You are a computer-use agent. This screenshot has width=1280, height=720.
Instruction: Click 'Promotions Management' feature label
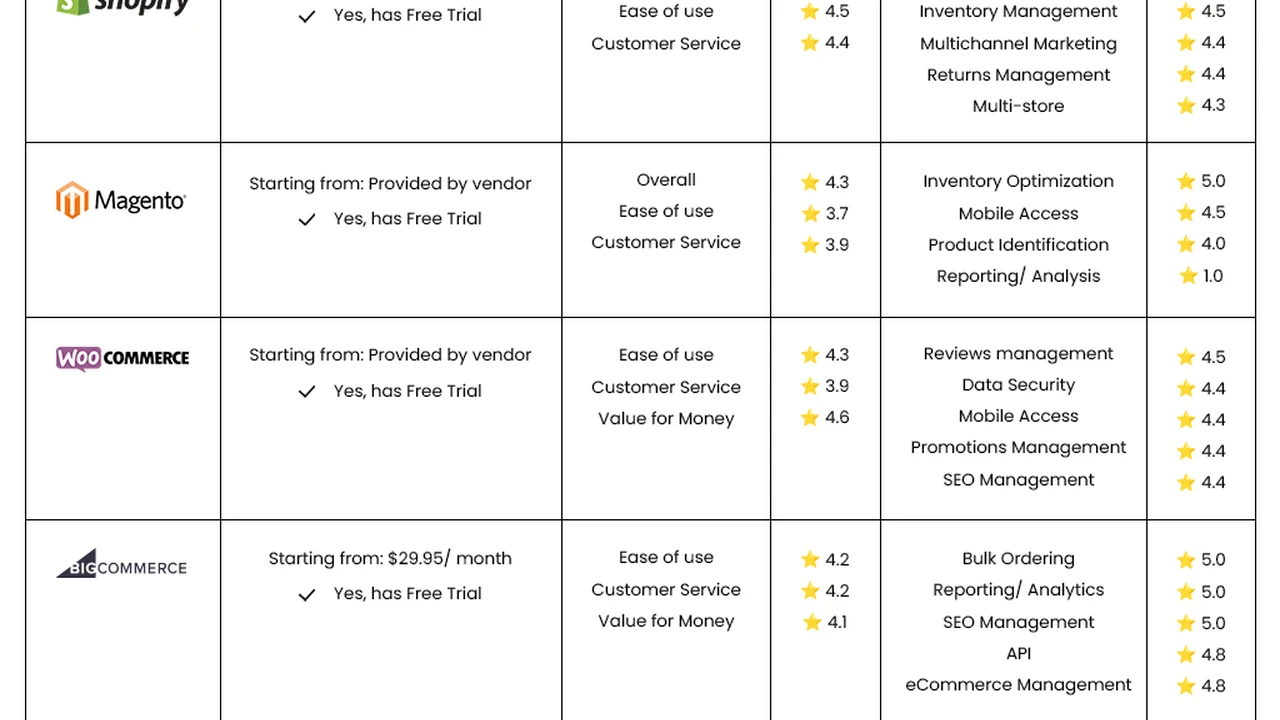pos(1018,447)
